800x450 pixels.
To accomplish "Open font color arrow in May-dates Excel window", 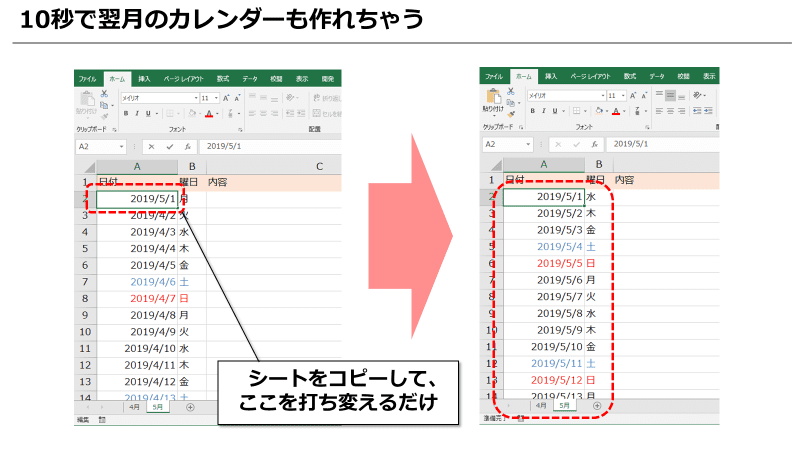I will pos(624,111).
